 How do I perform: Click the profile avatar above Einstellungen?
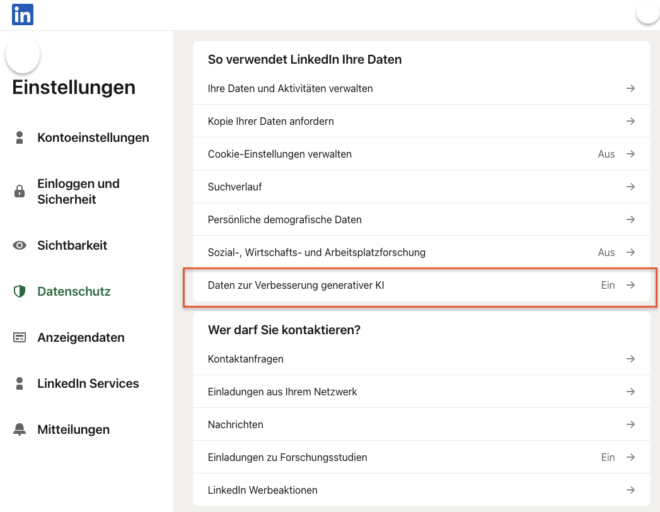click(x=23, y=54)
